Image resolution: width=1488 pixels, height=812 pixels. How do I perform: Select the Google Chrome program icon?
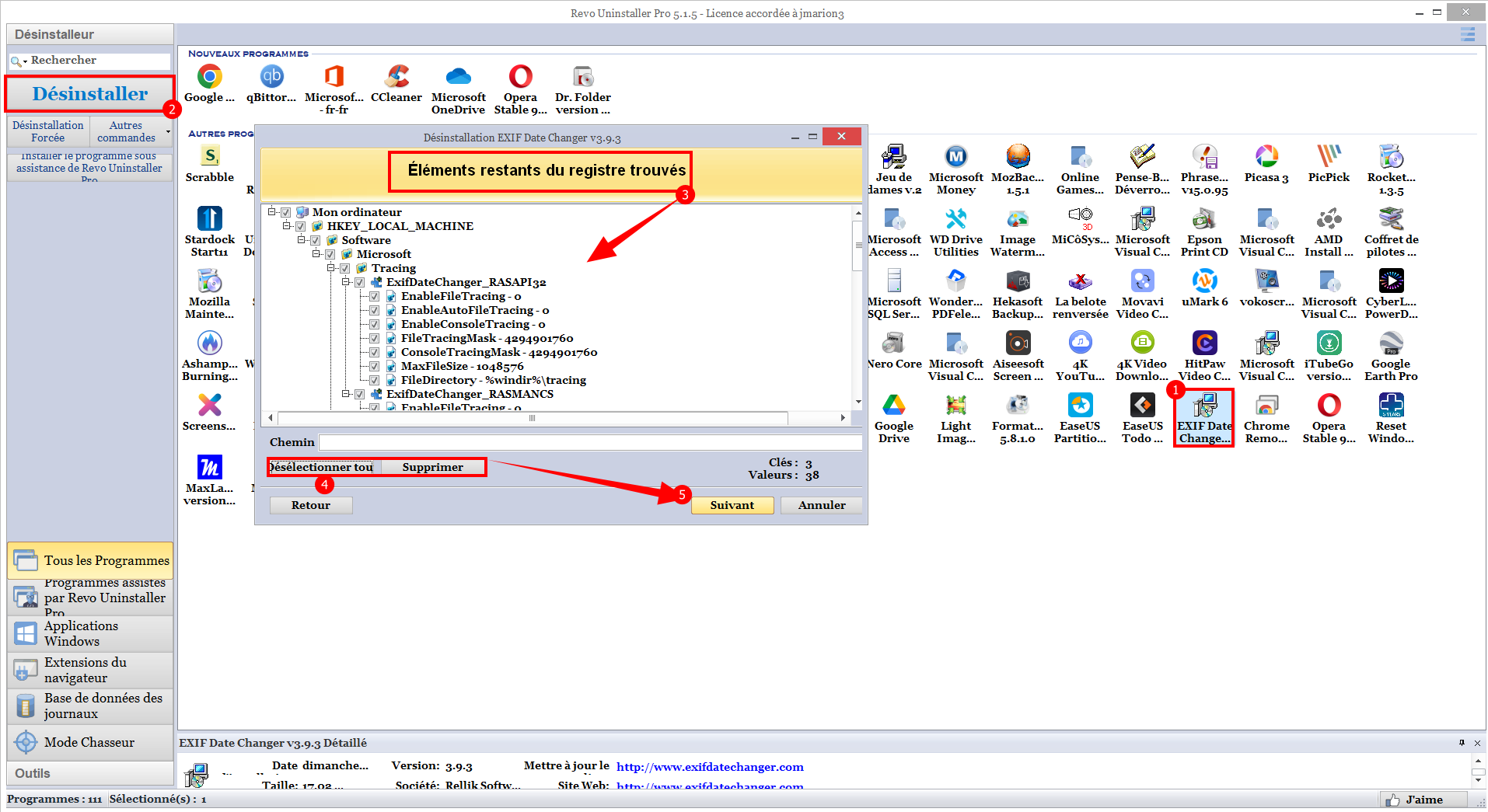(x=209, y=77)
